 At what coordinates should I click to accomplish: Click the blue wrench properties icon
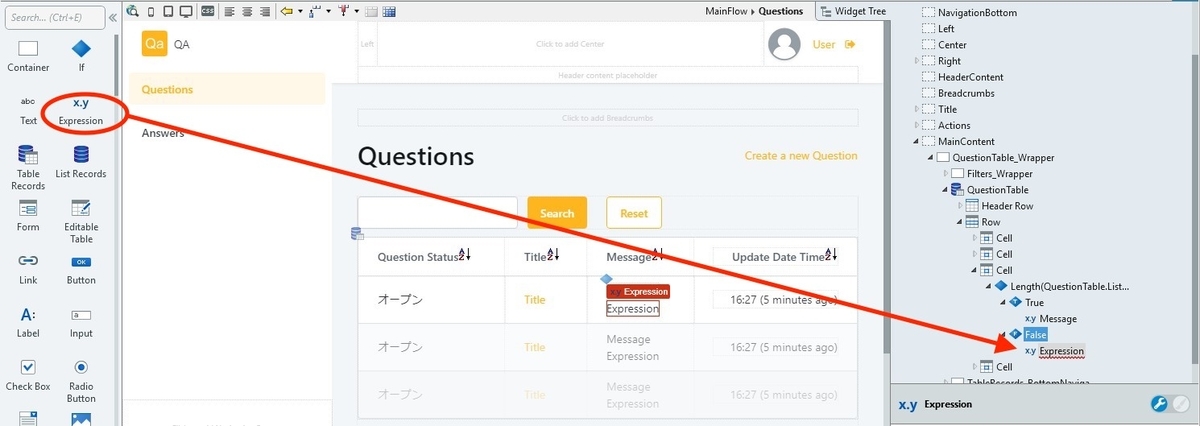(x=1160, y=404)
